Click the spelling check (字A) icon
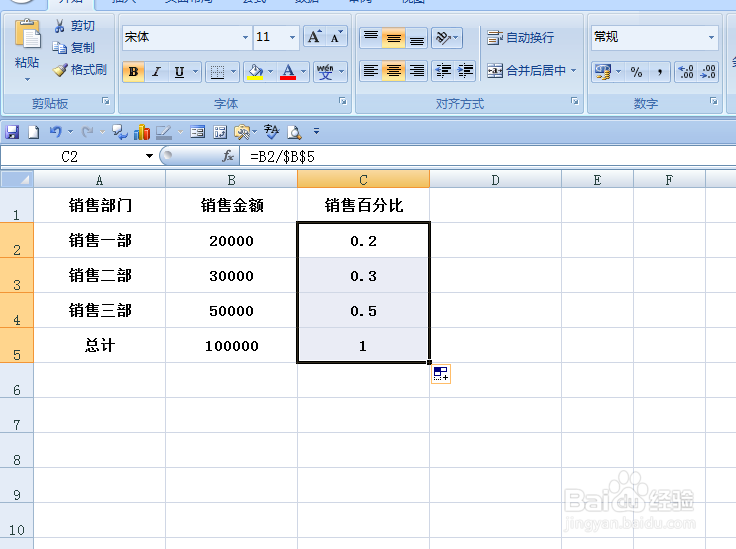This screenshot has height=549, width=736. tap(271, 132)
